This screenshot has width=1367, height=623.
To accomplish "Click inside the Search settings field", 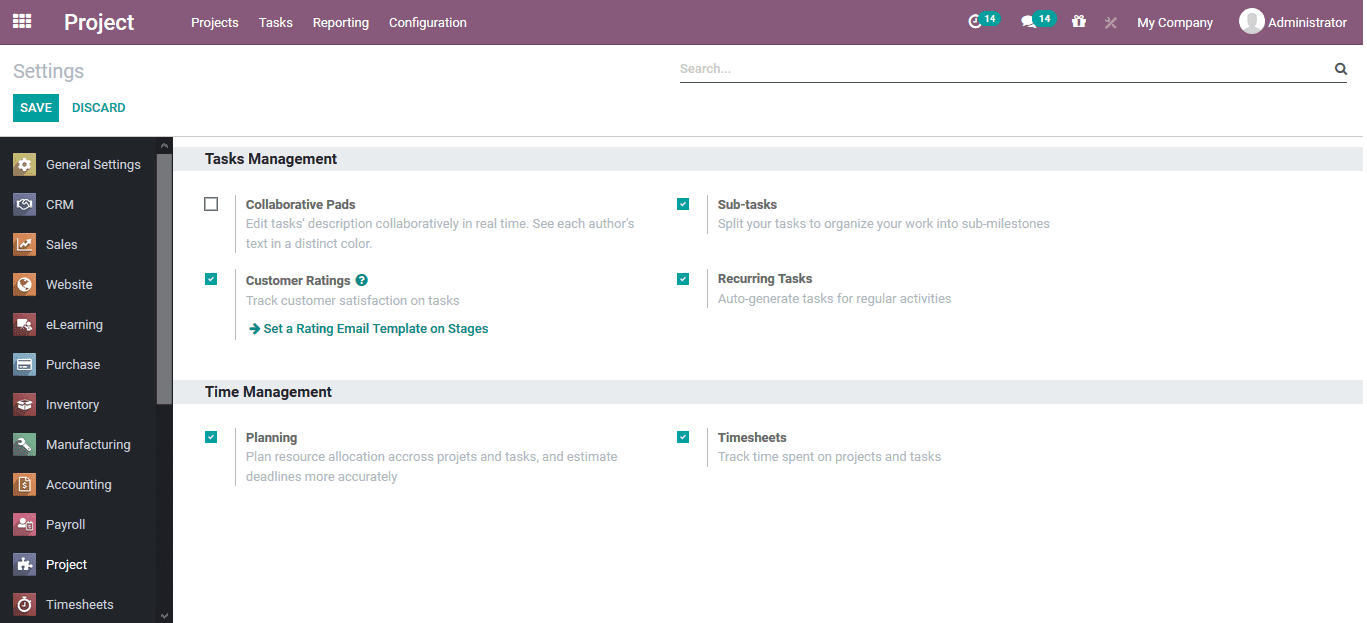I will (1000, 68).
